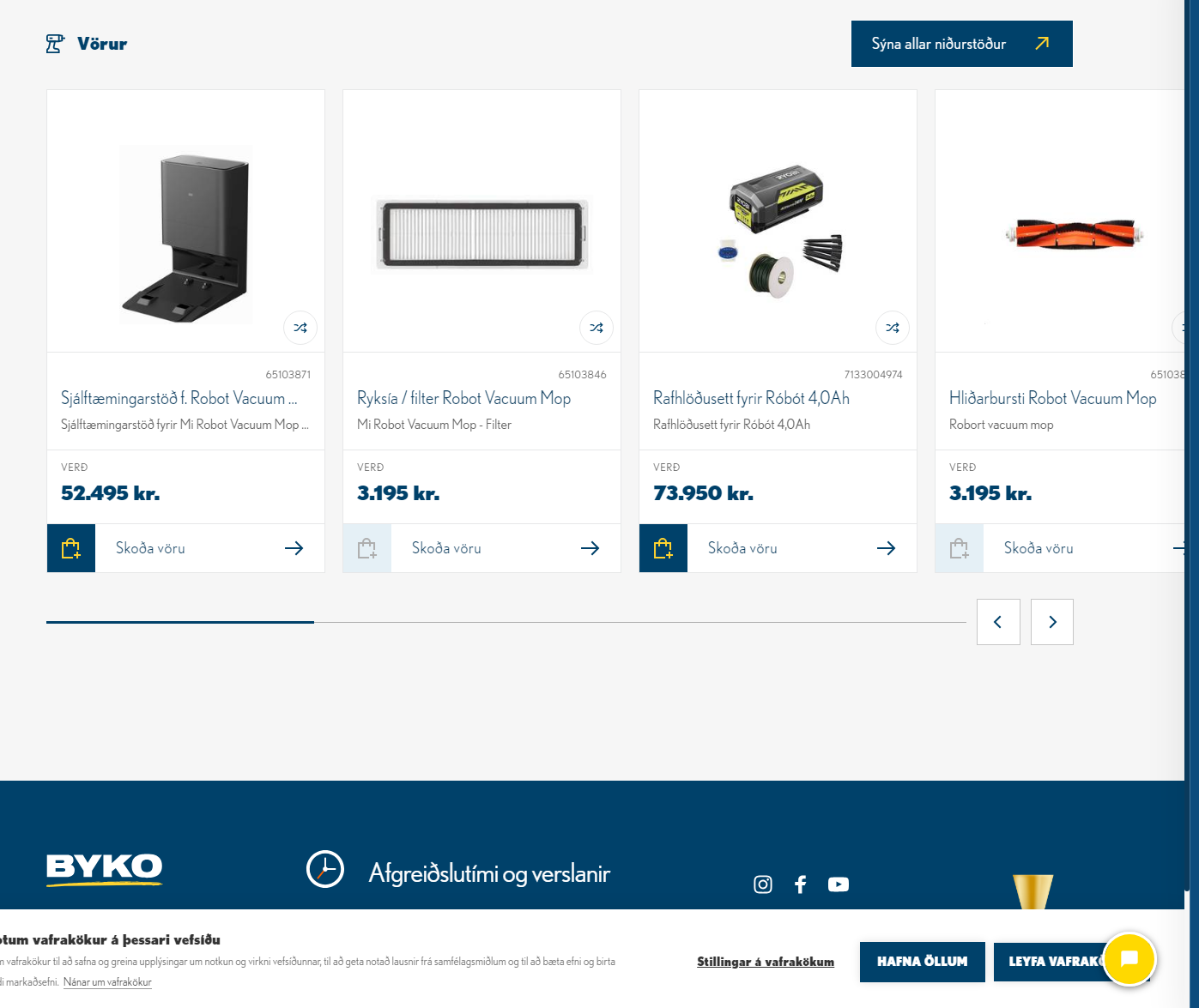Screen dimensions: 1199x1008
Task: Click the BYKO footer logo
Action: click(x=104, y=868)
